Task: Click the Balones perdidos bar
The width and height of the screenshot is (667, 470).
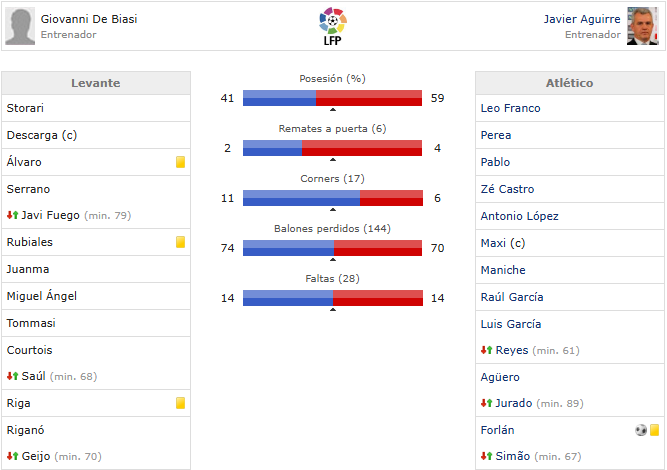Action: pos(332,248)
